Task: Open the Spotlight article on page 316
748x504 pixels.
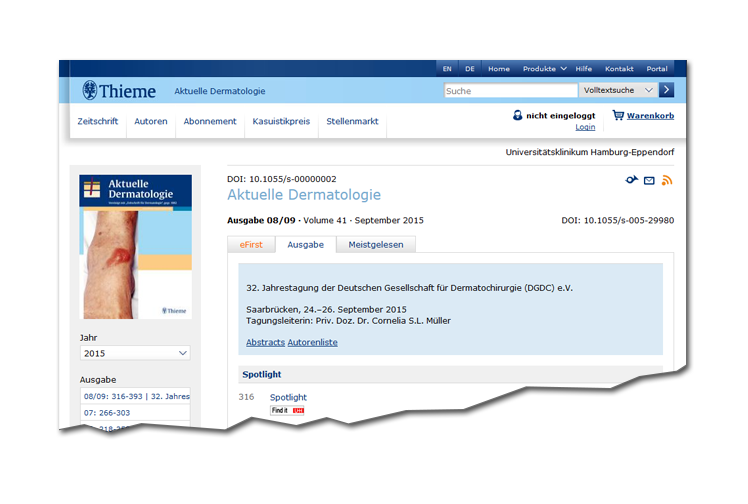Action: [x=288, y=397]
